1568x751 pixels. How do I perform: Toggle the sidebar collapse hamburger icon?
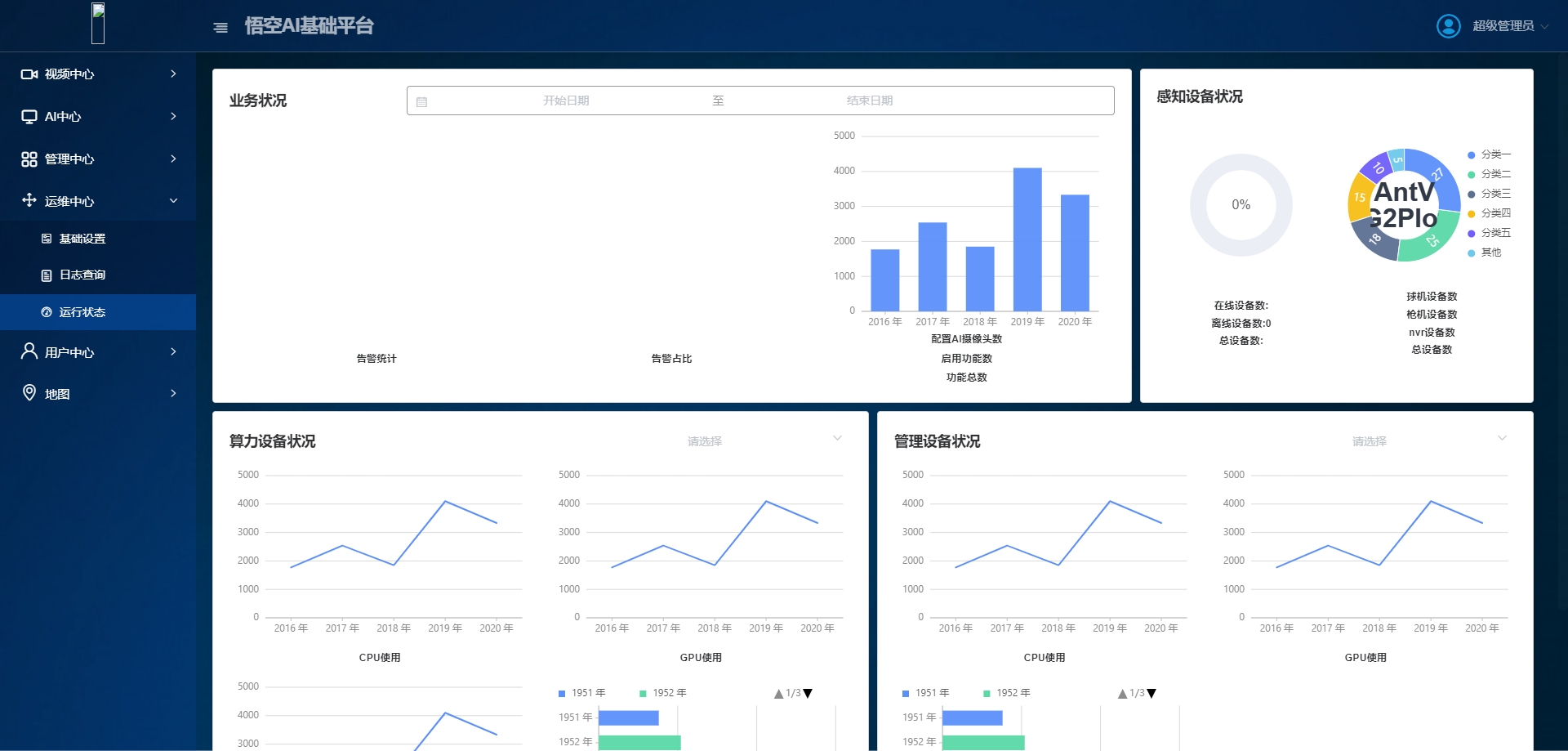tap(220, 27)
